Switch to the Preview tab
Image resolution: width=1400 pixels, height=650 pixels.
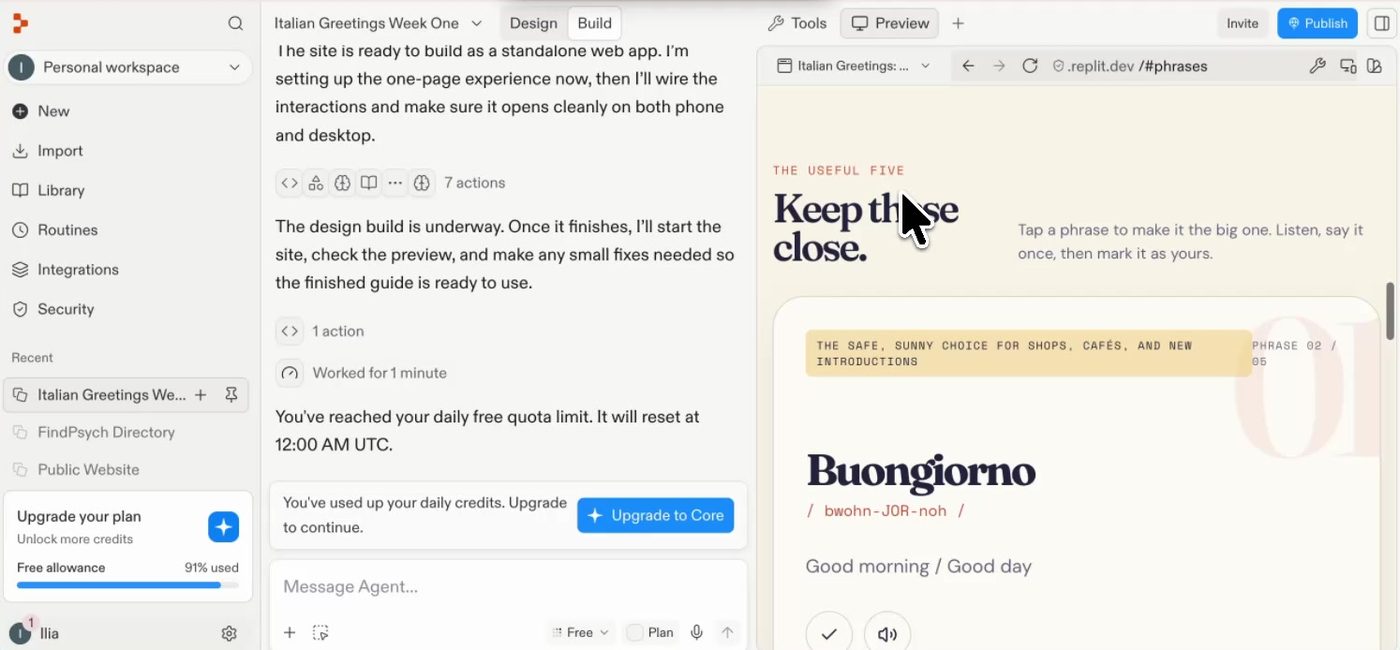click(x=890, y=23)
